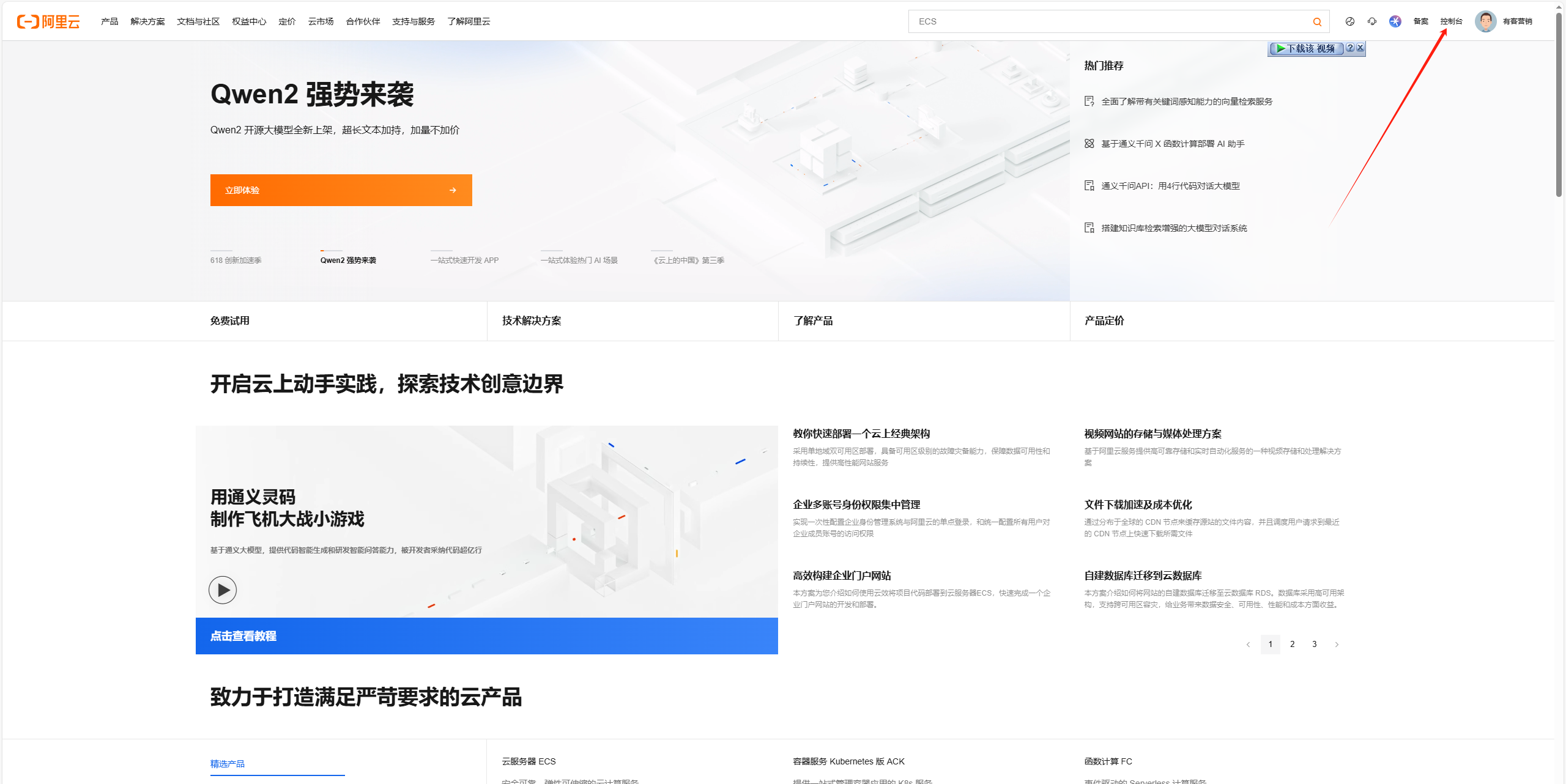Open the 控制台 console link

1451,21
